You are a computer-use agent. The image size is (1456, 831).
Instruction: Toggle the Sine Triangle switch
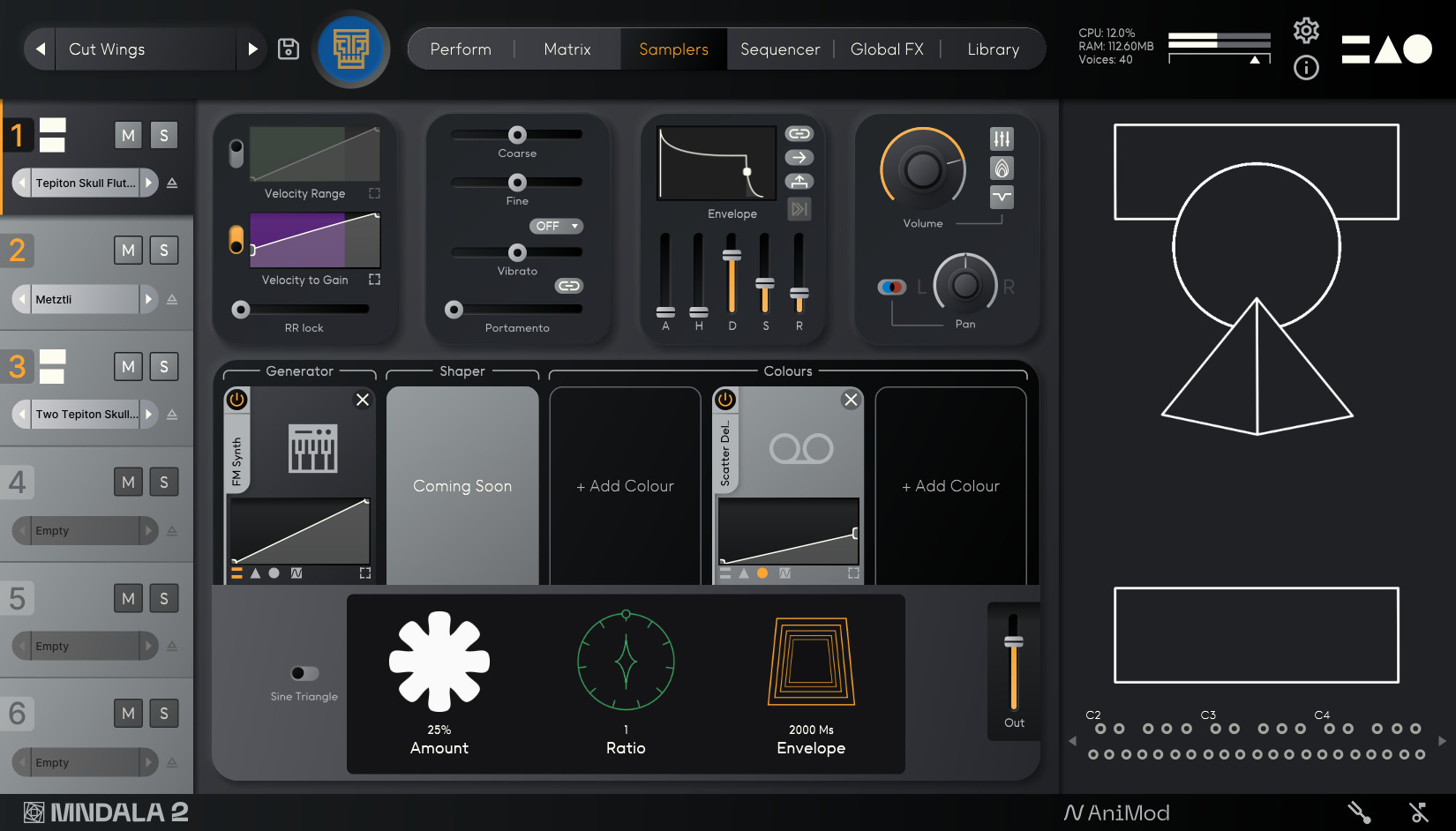tap(304, 673)
